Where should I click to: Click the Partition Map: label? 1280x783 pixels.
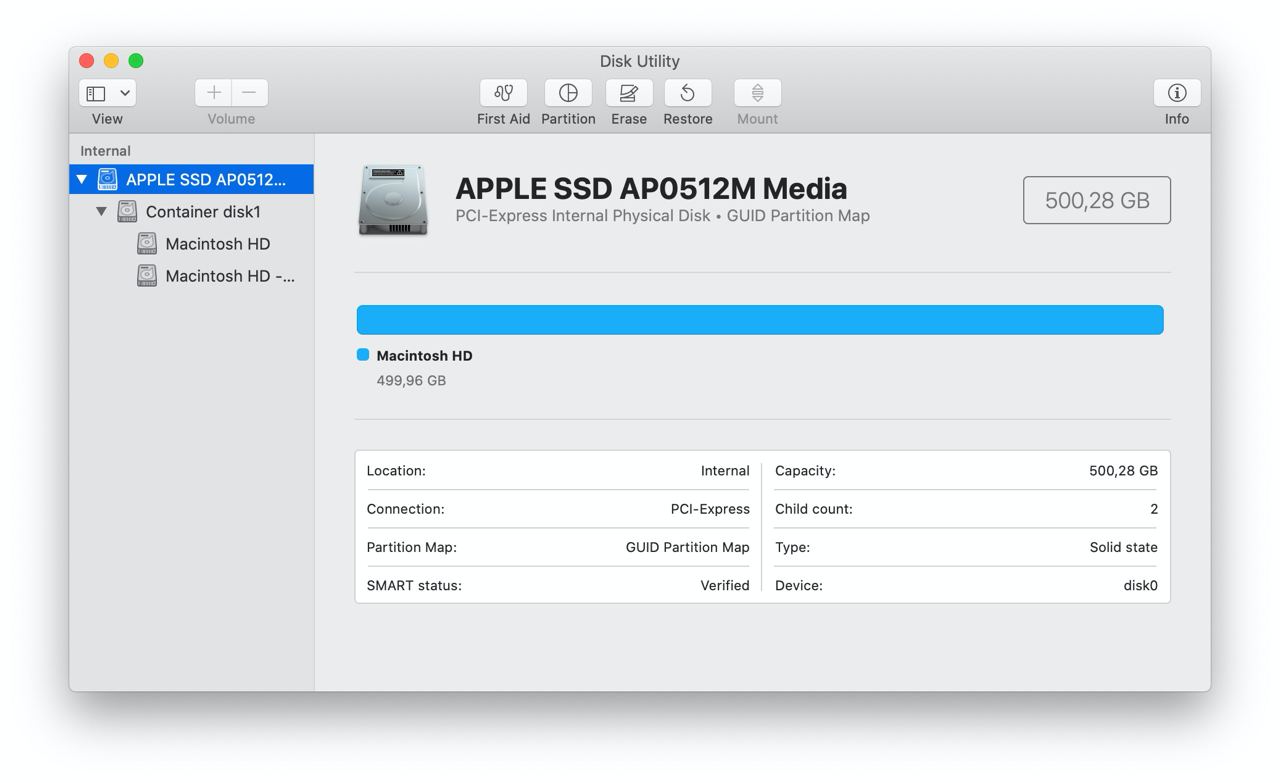click(x=411, y=547)
